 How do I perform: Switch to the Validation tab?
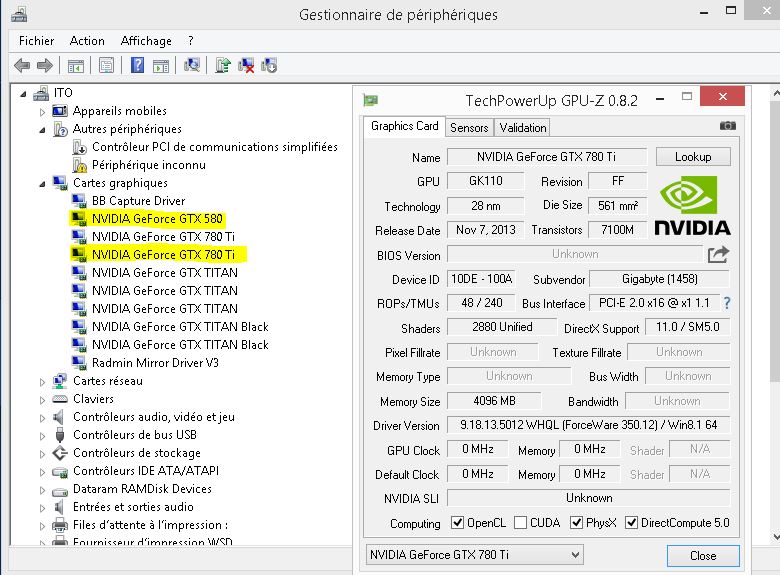click(522, 127)
